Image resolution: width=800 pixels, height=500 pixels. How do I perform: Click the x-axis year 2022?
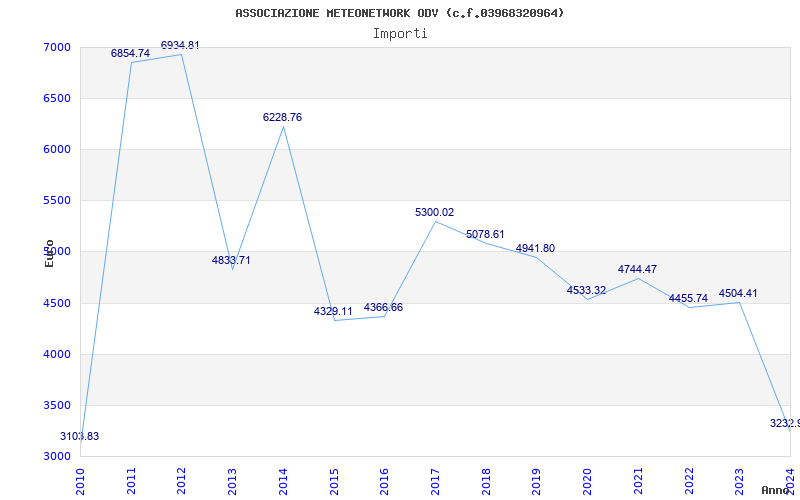tap(688, 481)
